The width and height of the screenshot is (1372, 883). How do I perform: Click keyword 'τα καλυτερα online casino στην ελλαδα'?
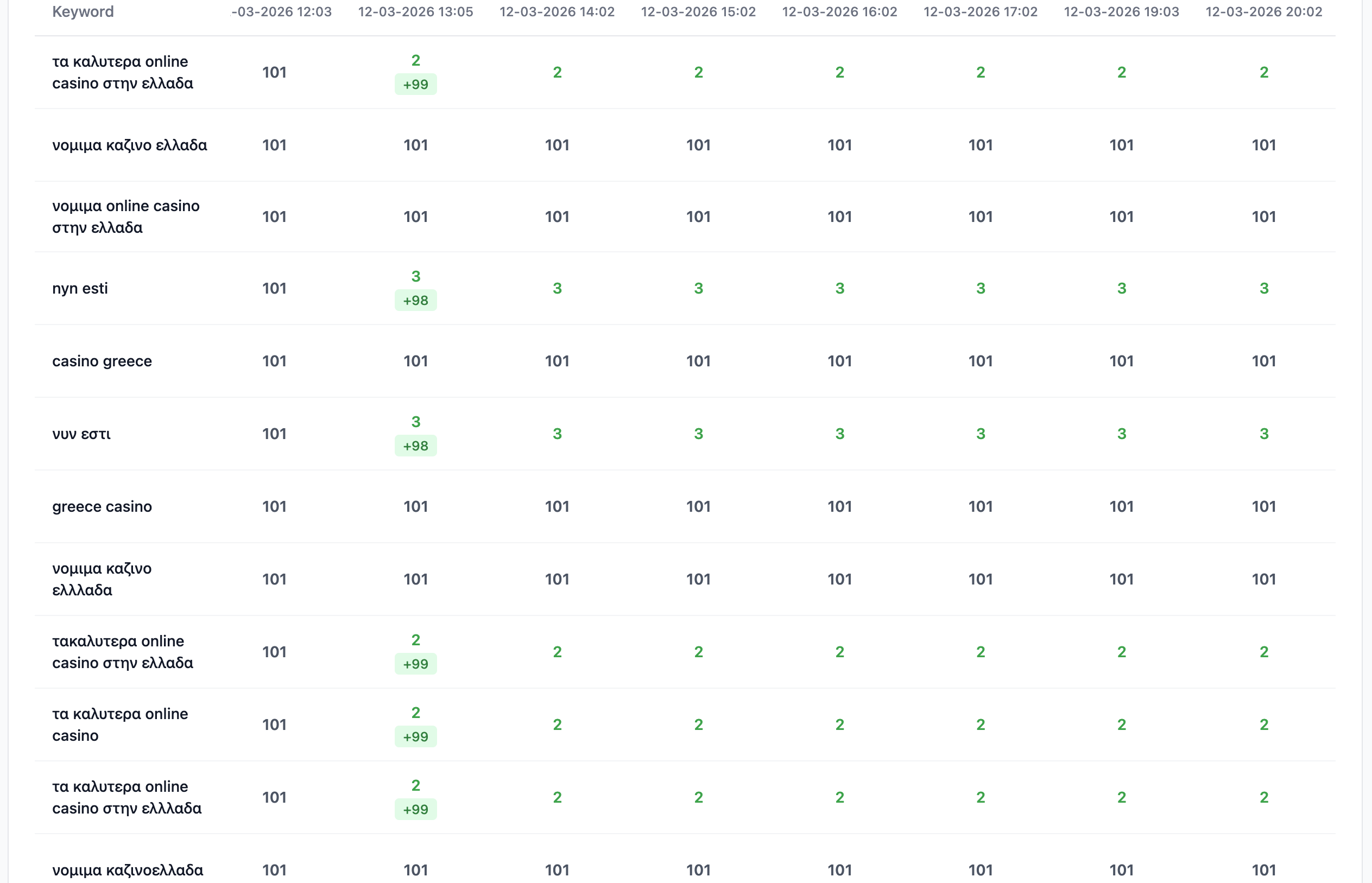point(123,72)
